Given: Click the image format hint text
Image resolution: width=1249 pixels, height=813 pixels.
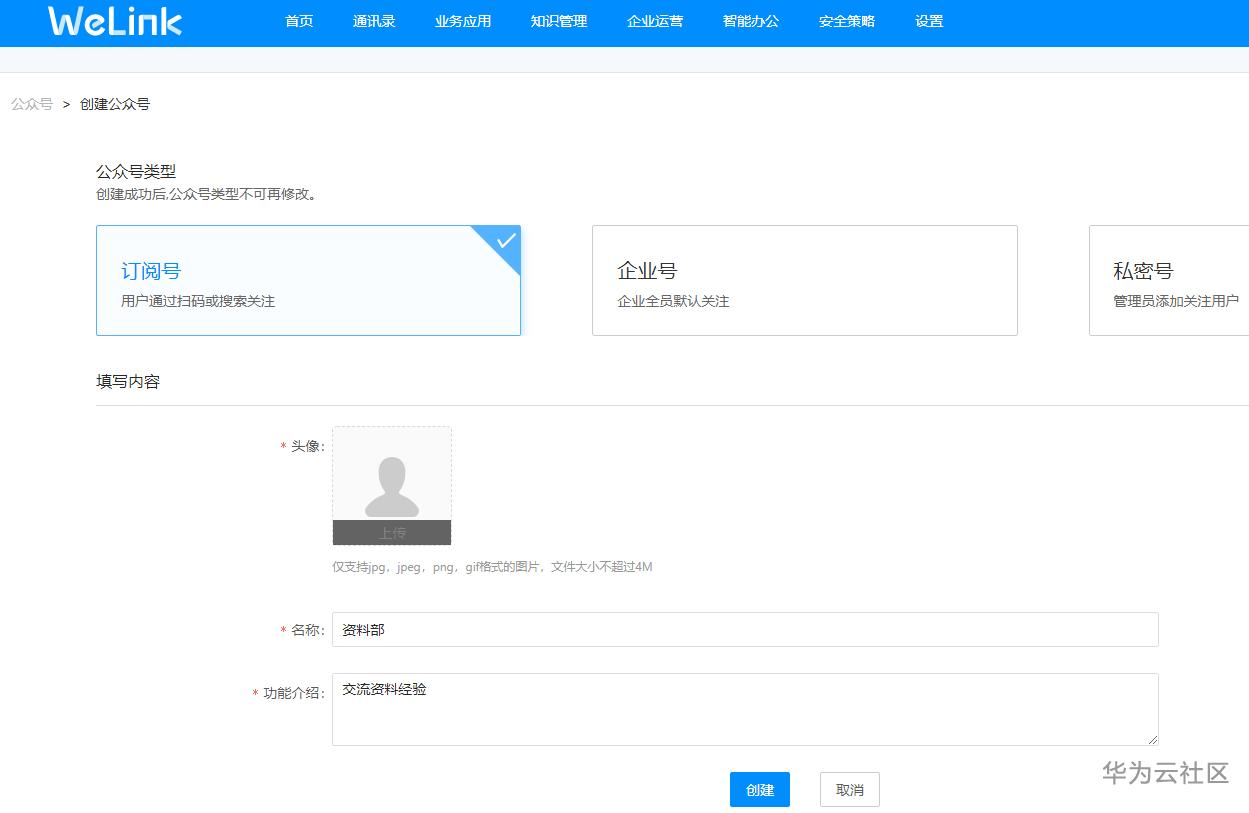Looking at the screenshot, I should [492, 567].
